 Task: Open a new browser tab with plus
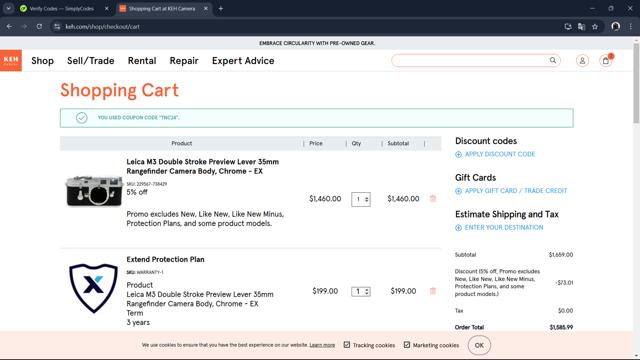tap(220, 8)
